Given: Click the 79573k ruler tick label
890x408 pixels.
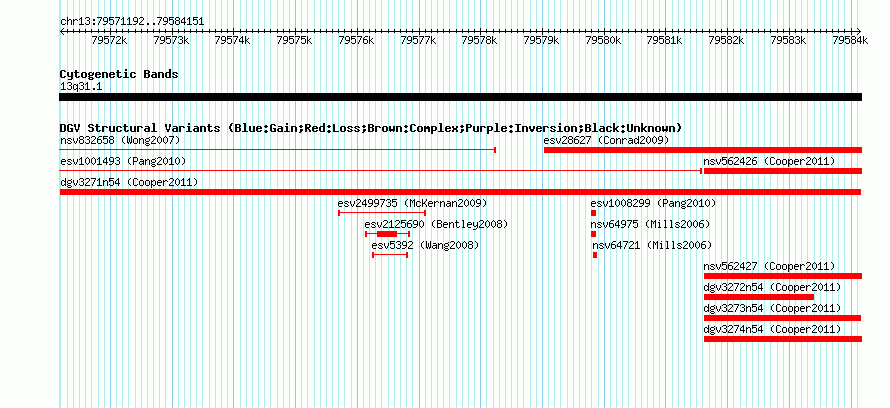Looking at the screenshot, I should pyautogui.click(x=171, y=40).
